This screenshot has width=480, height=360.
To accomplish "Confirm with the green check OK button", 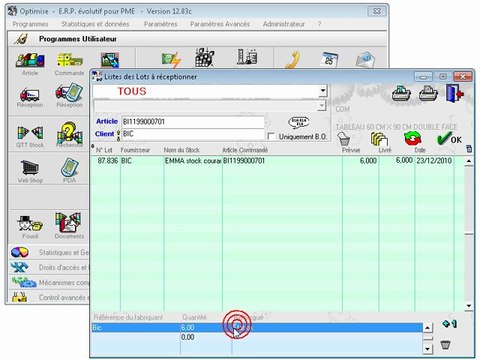I will click(449, 138).
